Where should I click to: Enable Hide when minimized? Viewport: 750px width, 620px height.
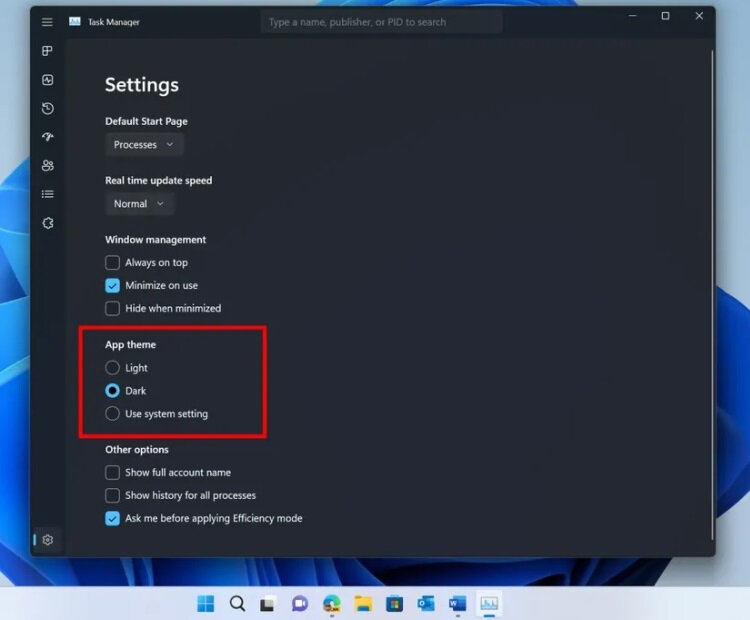pyautogui.click(x=112, y=309)
